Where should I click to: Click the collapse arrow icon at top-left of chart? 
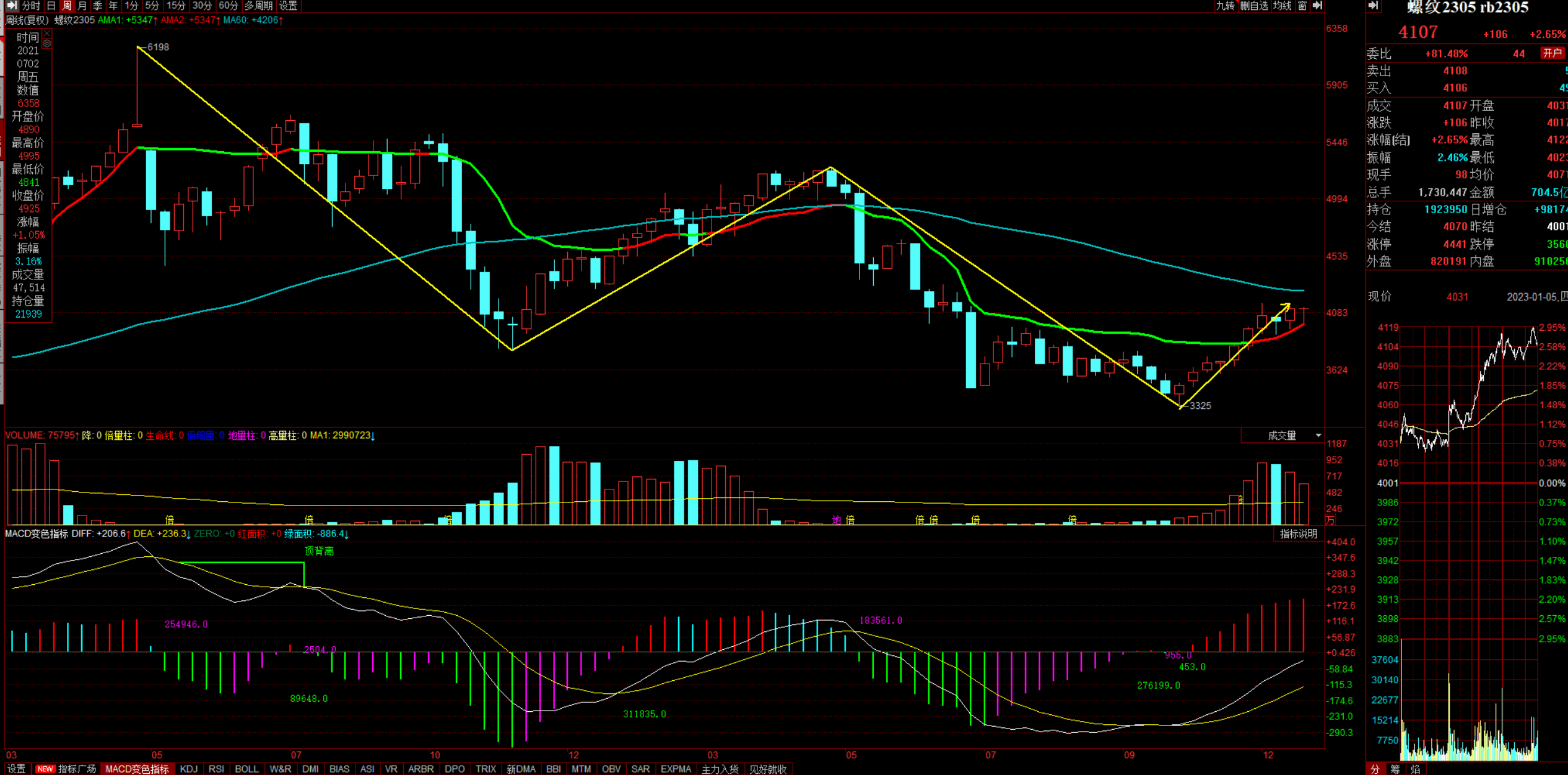point(12,6)
